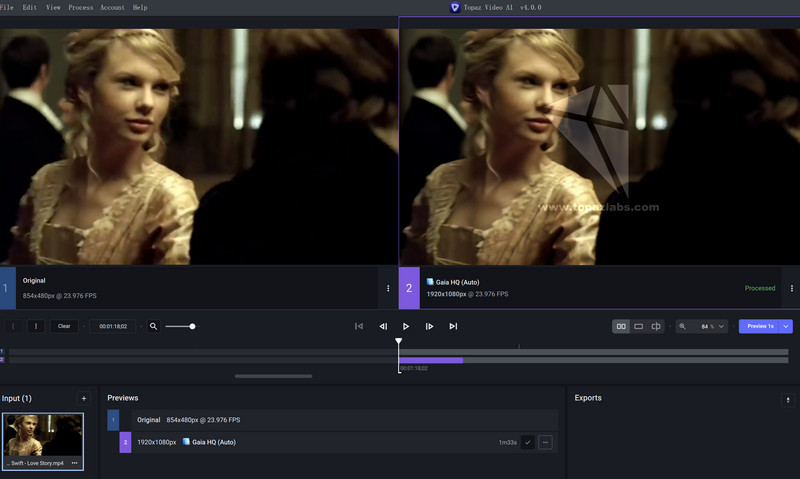Viewport: 800px width, 479px height.
Task: Click the playhead marker on timeline
Action: [398, 341]
